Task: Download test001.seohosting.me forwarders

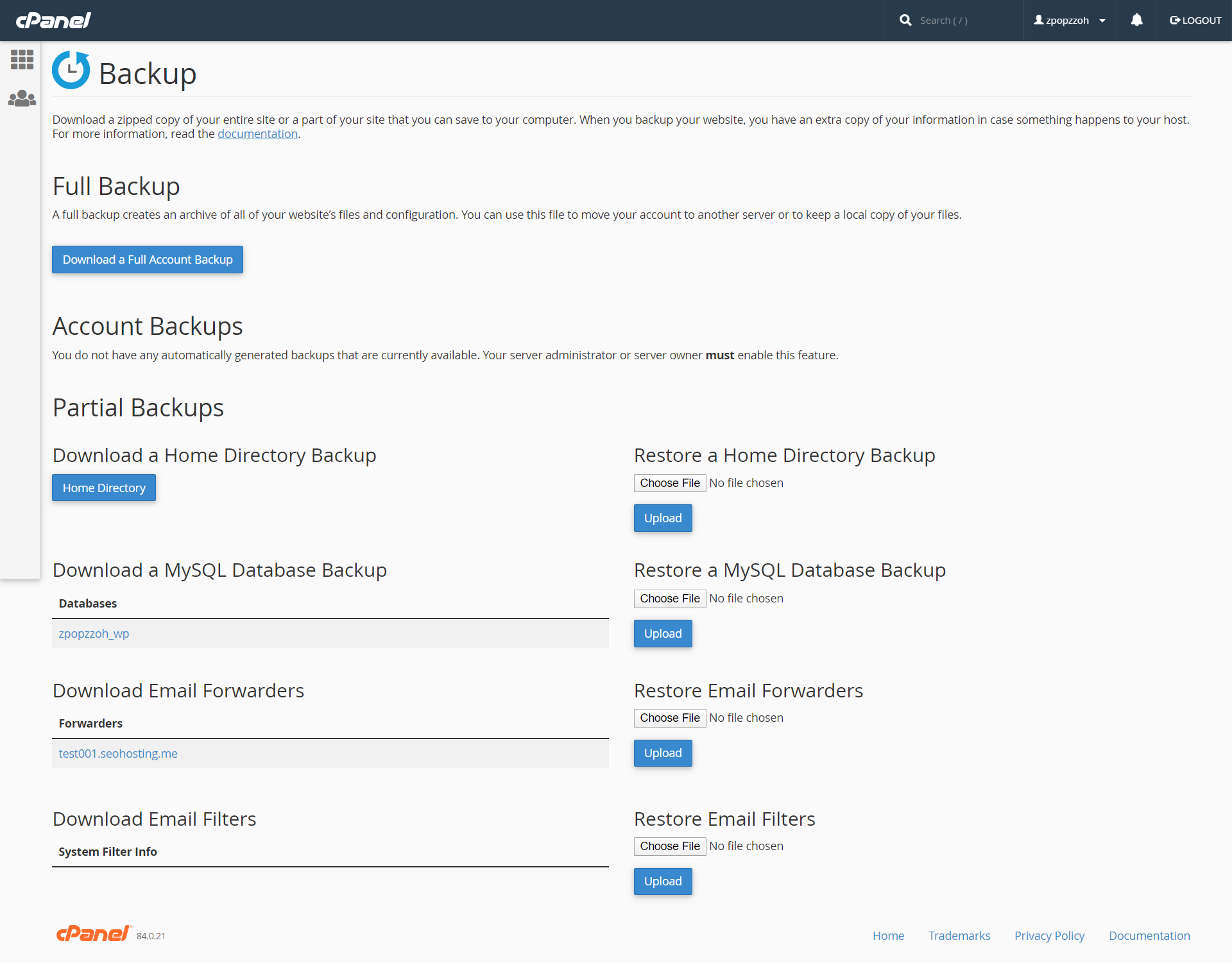Action: [118, 753]
